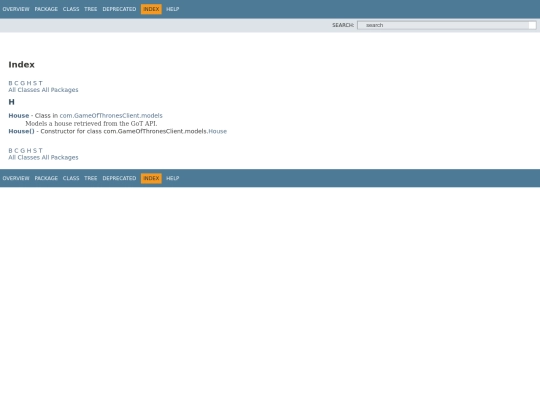Open All Classes link below upper index
540x405 pixels.
24,90
